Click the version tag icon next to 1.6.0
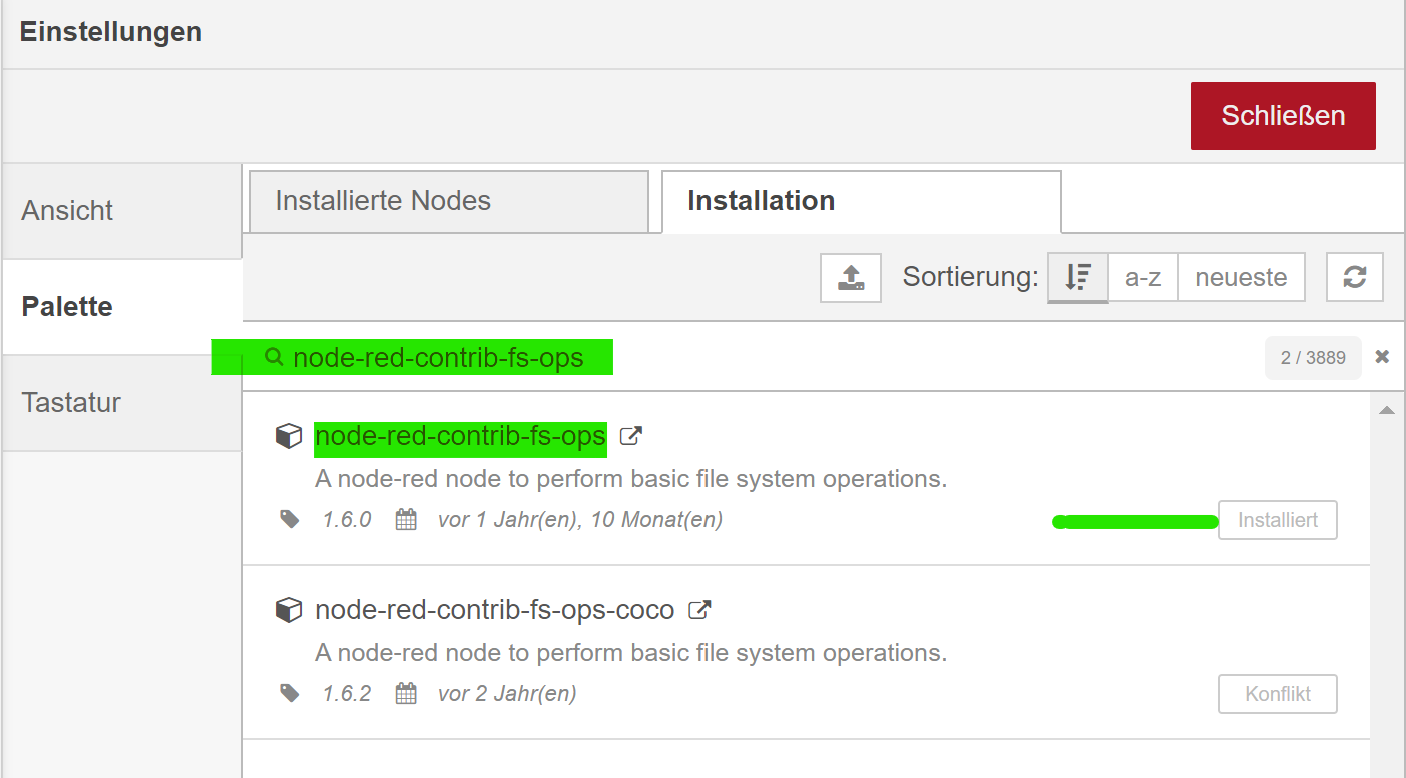The height and width of the screenshot is (778, 1406). (x=290, y=520)
